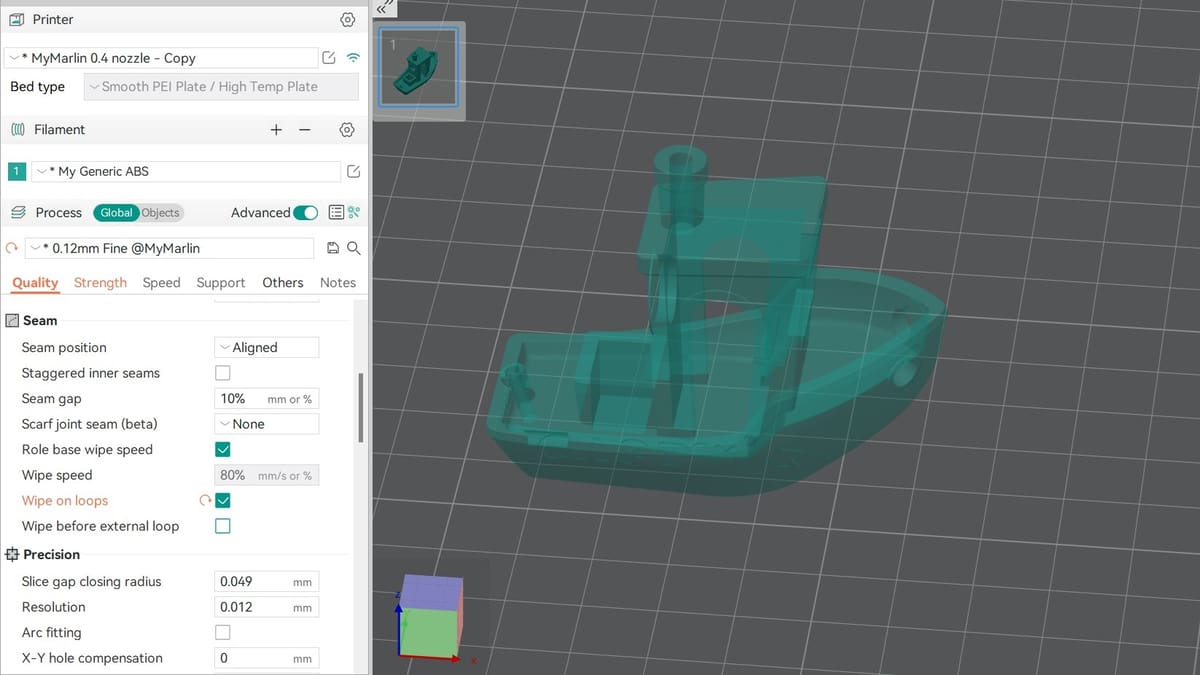Uncheck Wipe on loops checkbox

coord(223,501)
